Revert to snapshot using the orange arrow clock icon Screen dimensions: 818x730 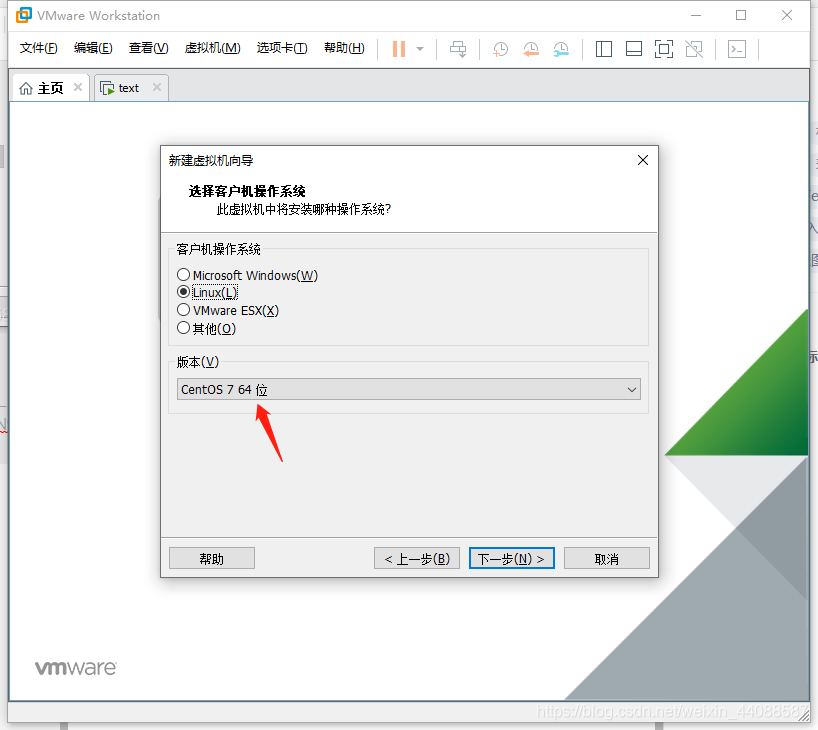pos(531,49)
